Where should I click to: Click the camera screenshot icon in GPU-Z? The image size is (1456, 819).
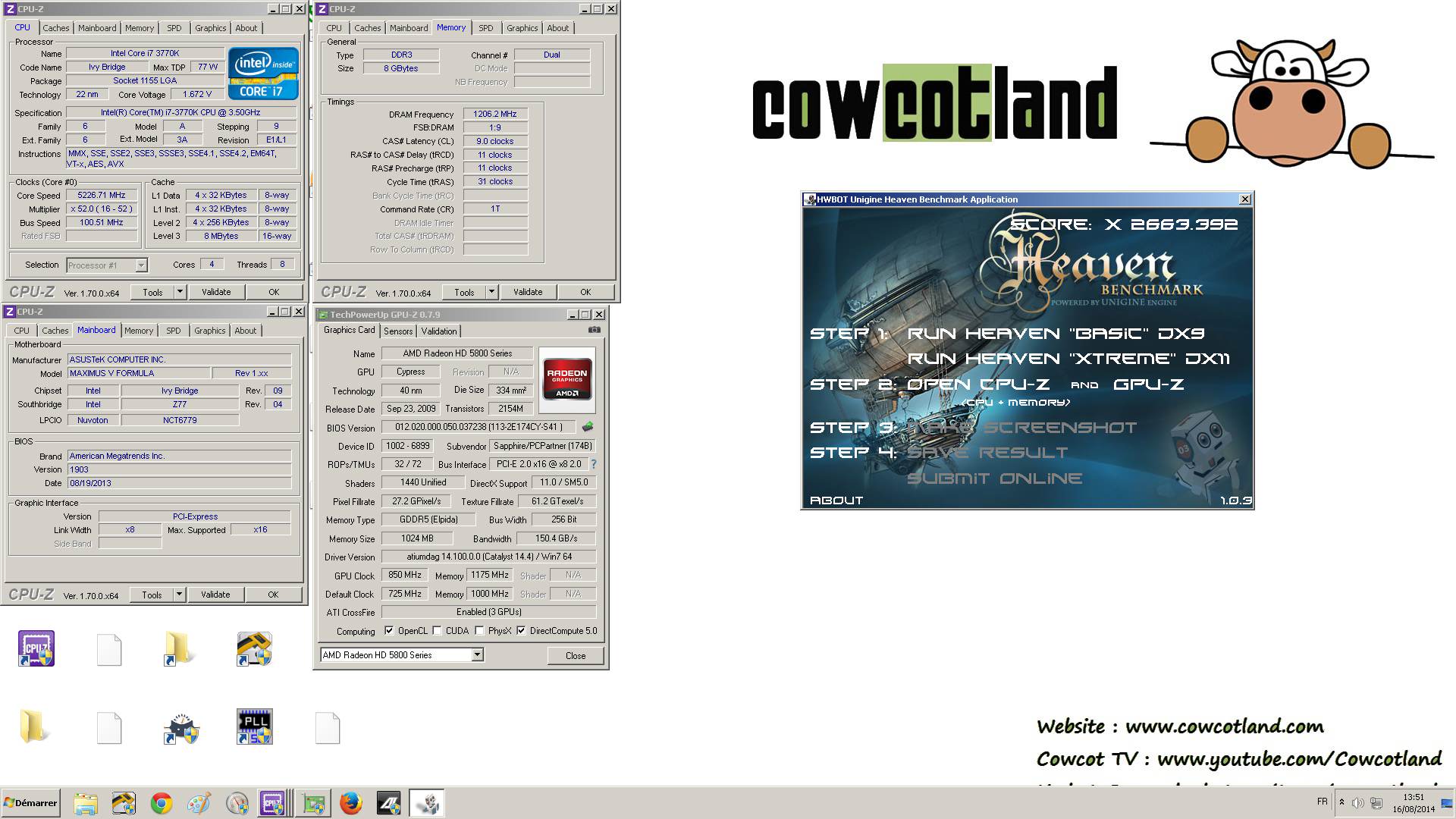(595, 330)
